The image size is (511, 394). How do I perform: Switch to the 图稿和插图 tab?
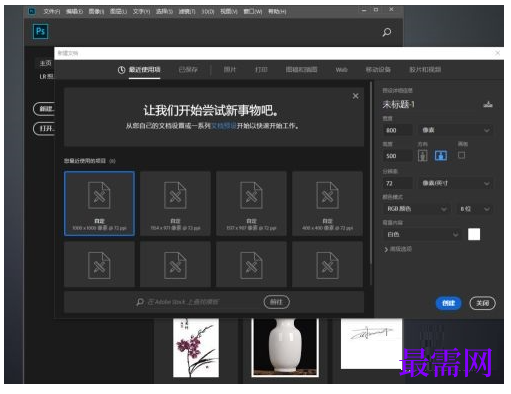point(301,70)
